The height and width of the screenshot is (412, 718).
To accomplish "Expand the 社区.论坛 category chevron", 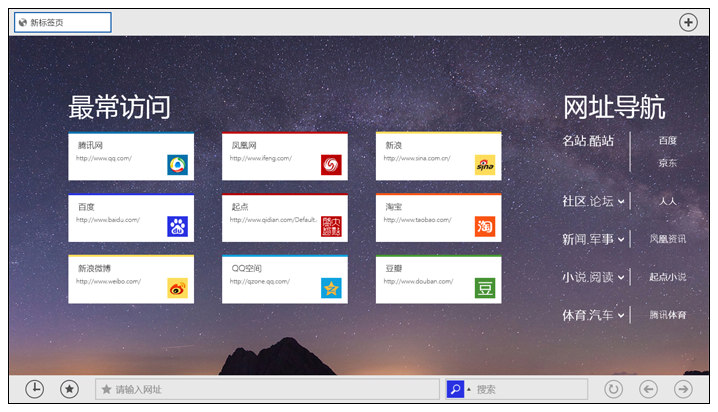I will pyautogui.click(x=621, y=201).
